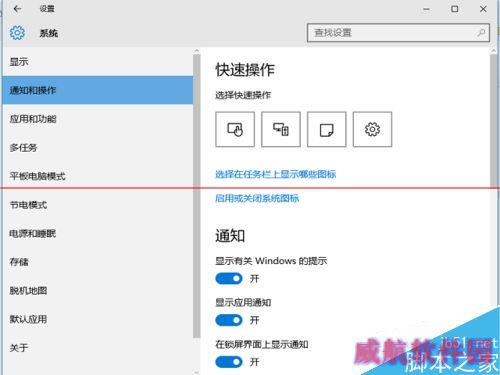The height and width of the screenshot is (375, 500).
Task: Select the note quick action tile
Action: point(326,129)
